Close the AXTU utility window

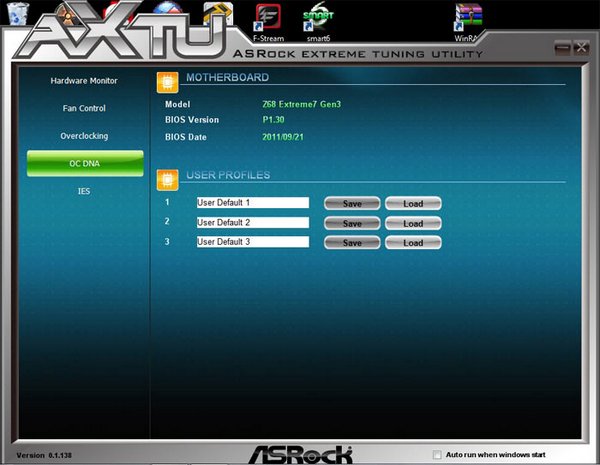581,48
